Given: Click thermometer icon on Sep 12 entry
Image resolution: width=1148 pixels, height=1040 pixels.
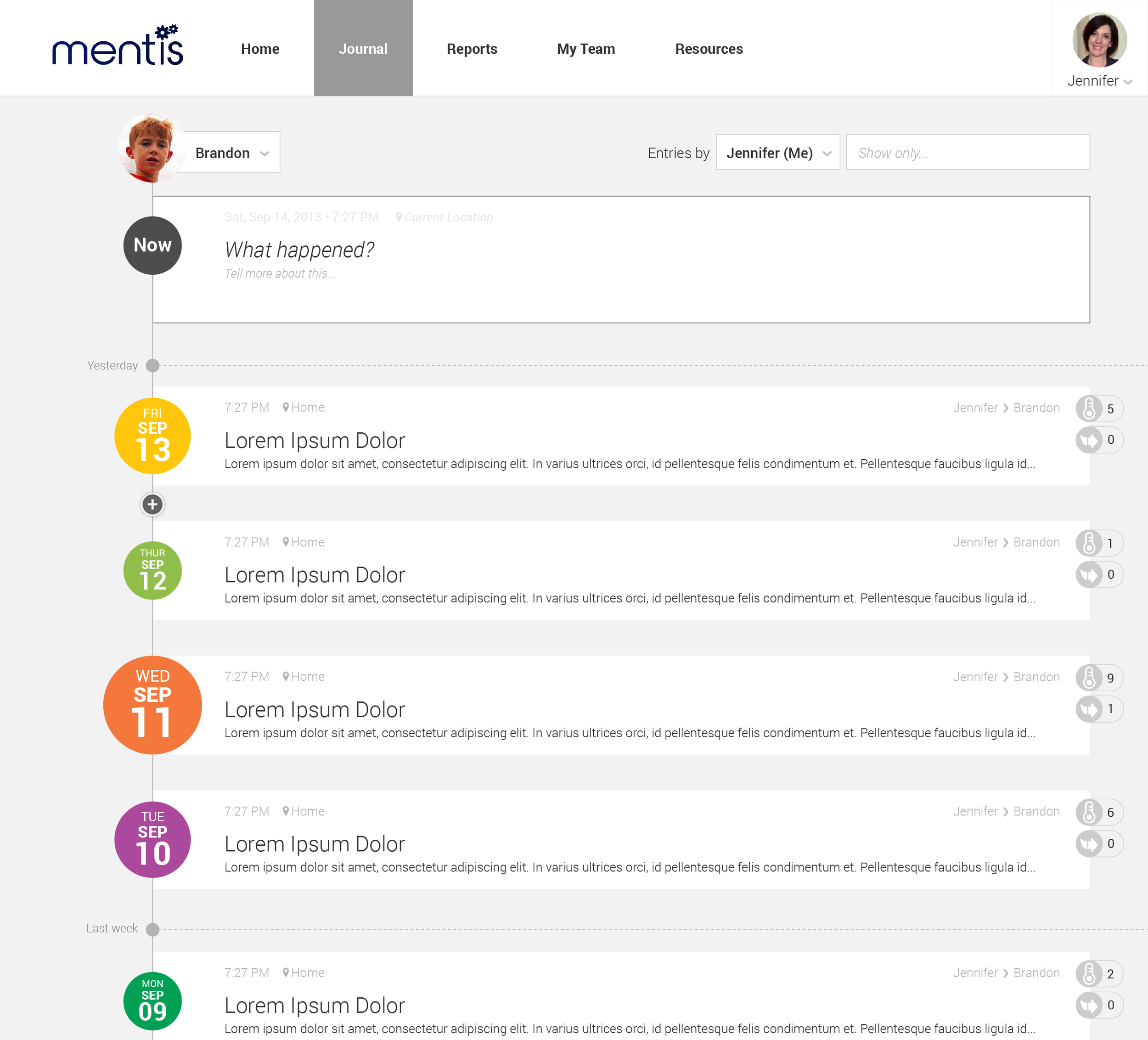Looking at the screenshot, I should (x=1089, y=543).
